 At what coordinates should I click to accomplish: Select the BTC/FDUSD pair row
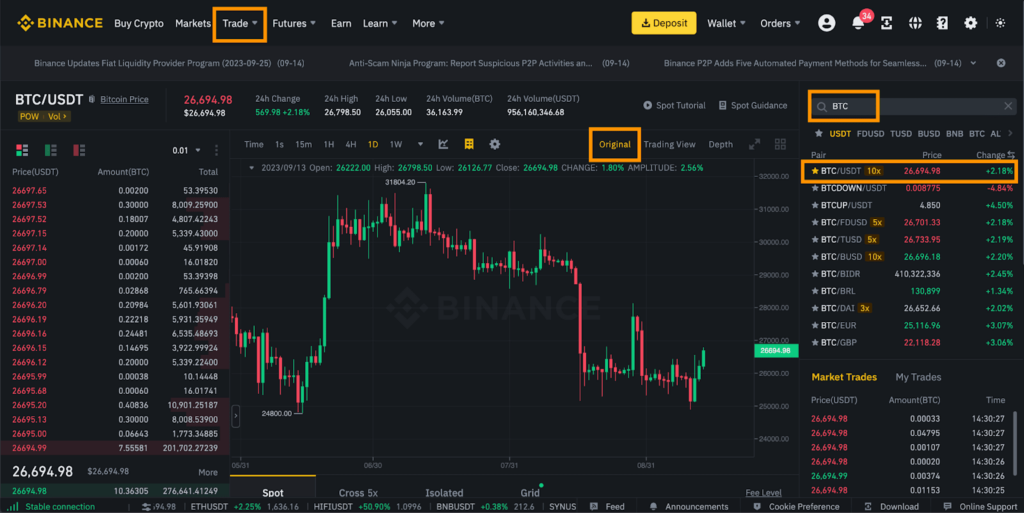tap(912, 223)
